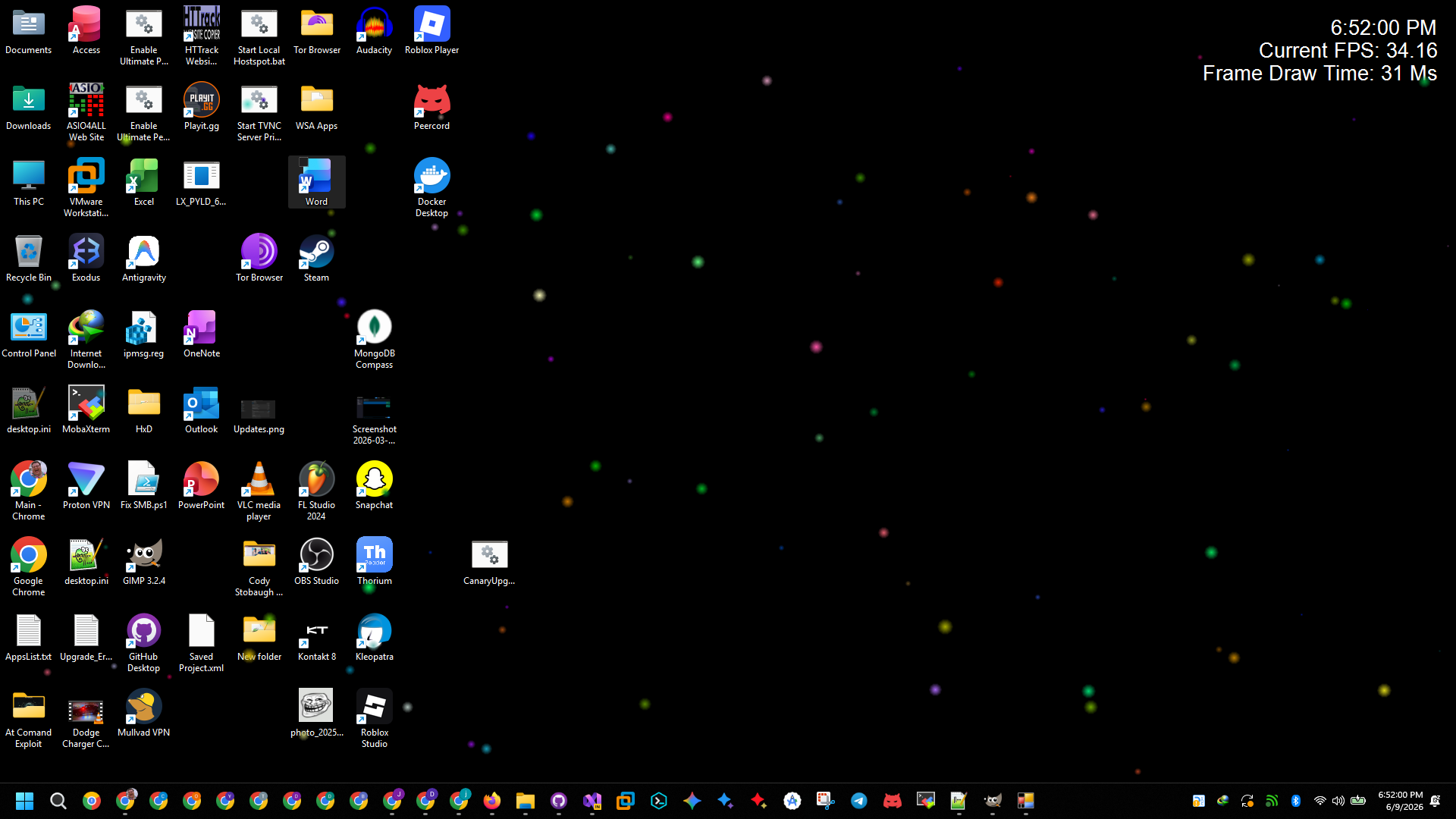Launch MobaXterm from the desktop
Viewport: 1456px width, 819px height.
click(86, 409)
